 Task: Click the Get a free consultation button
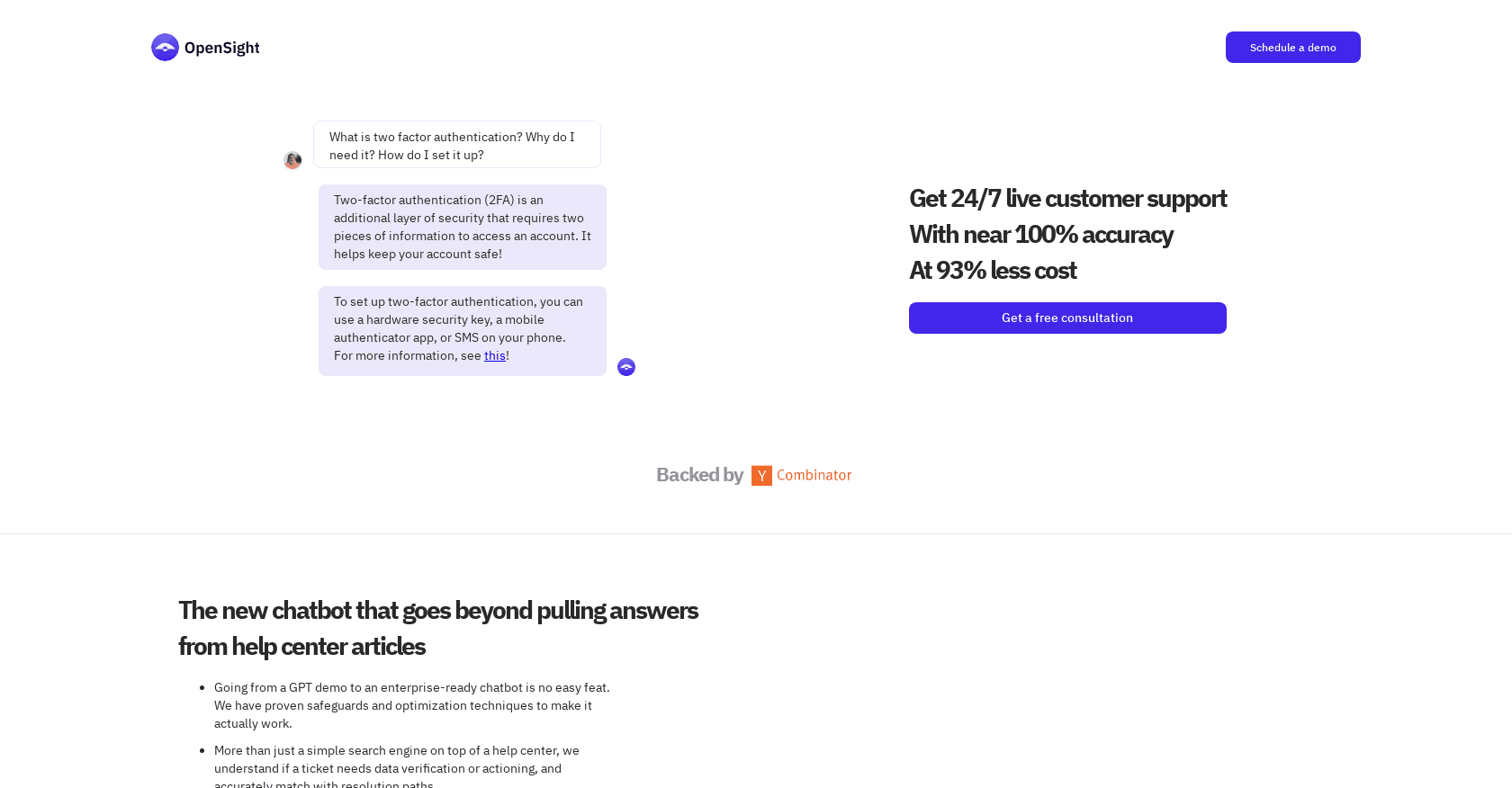1067,318
